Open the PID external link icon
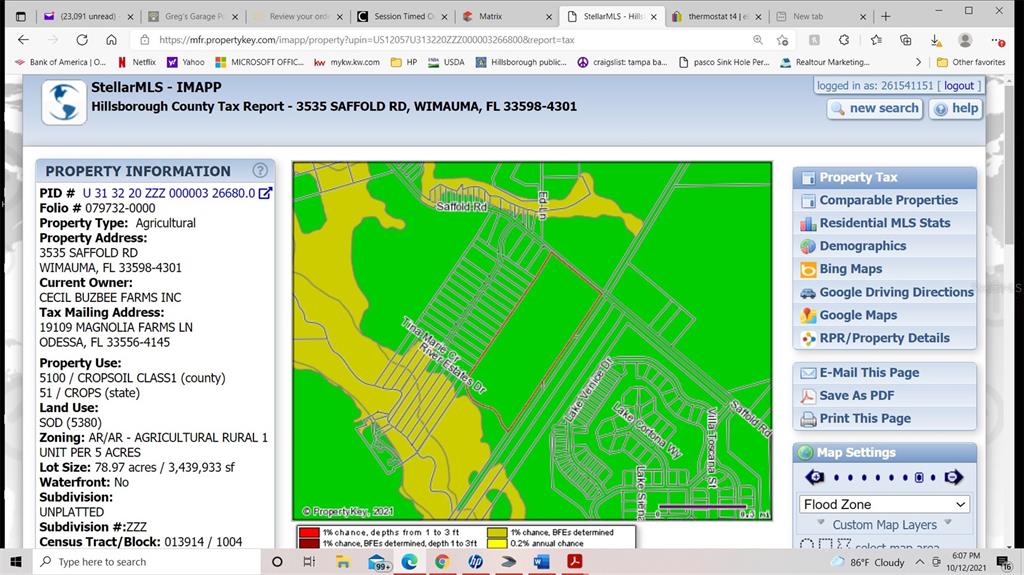The width and height of the screenshot is (1024, 575). pyautogui.click(x=266, y=193)
